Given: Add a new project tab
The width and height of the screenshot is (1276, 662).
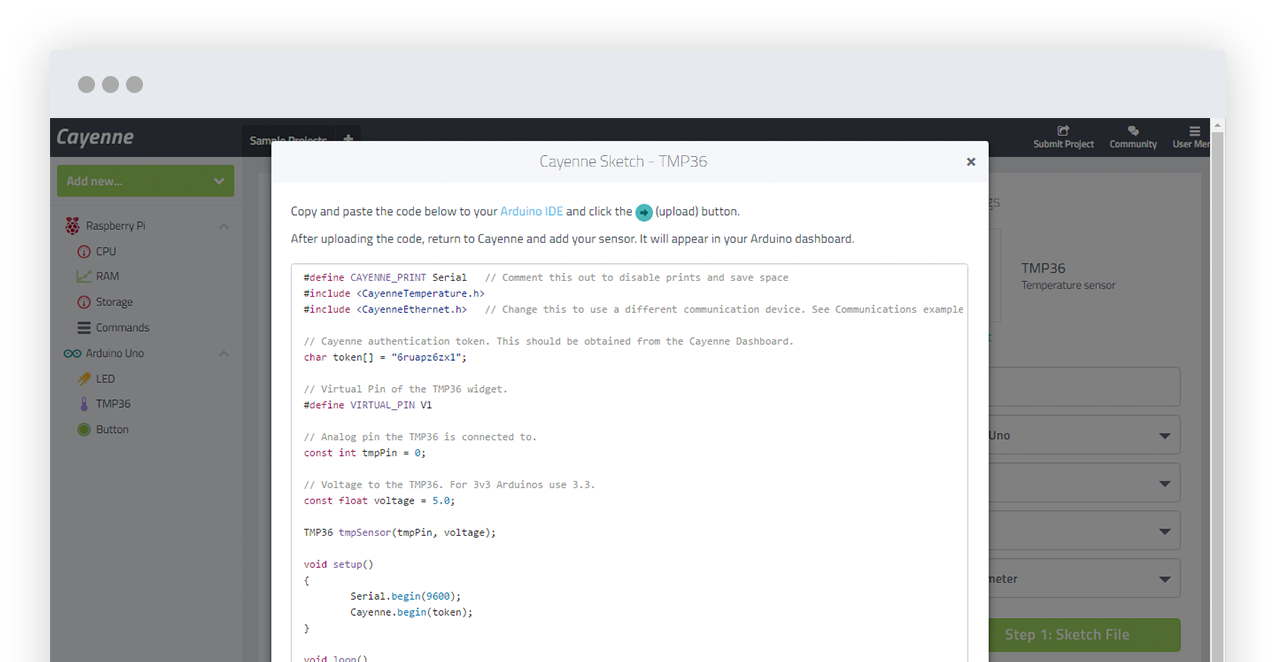Looking at the screenshot, I should click(348, 140).
